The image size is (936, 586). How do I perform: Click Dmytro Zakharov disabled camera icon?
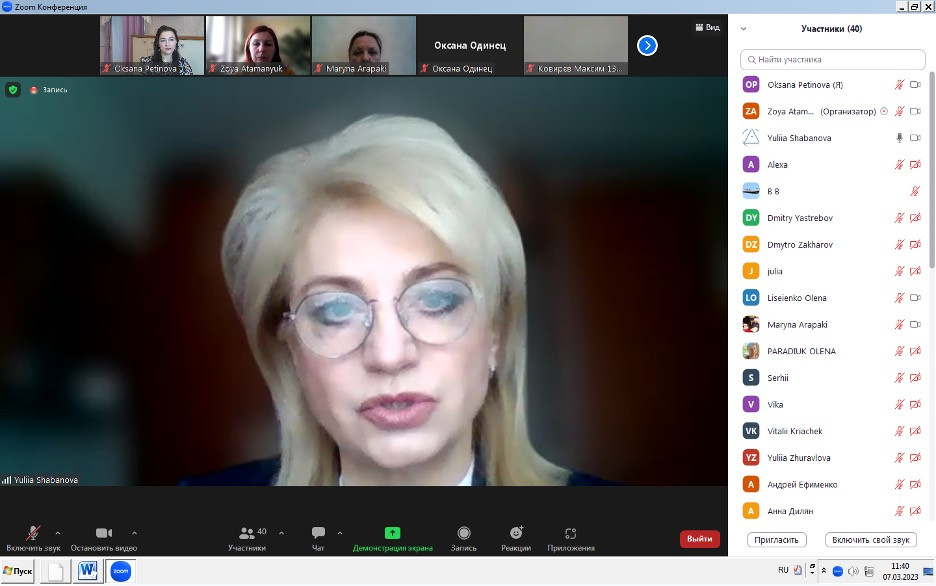915,245
